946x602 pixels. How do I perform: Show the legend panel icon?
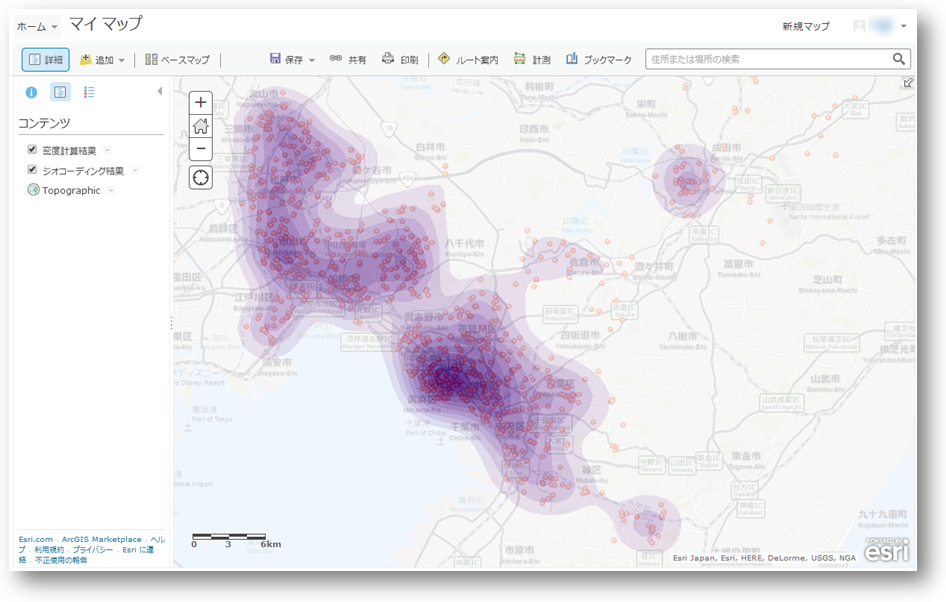[x=89, y=92]
